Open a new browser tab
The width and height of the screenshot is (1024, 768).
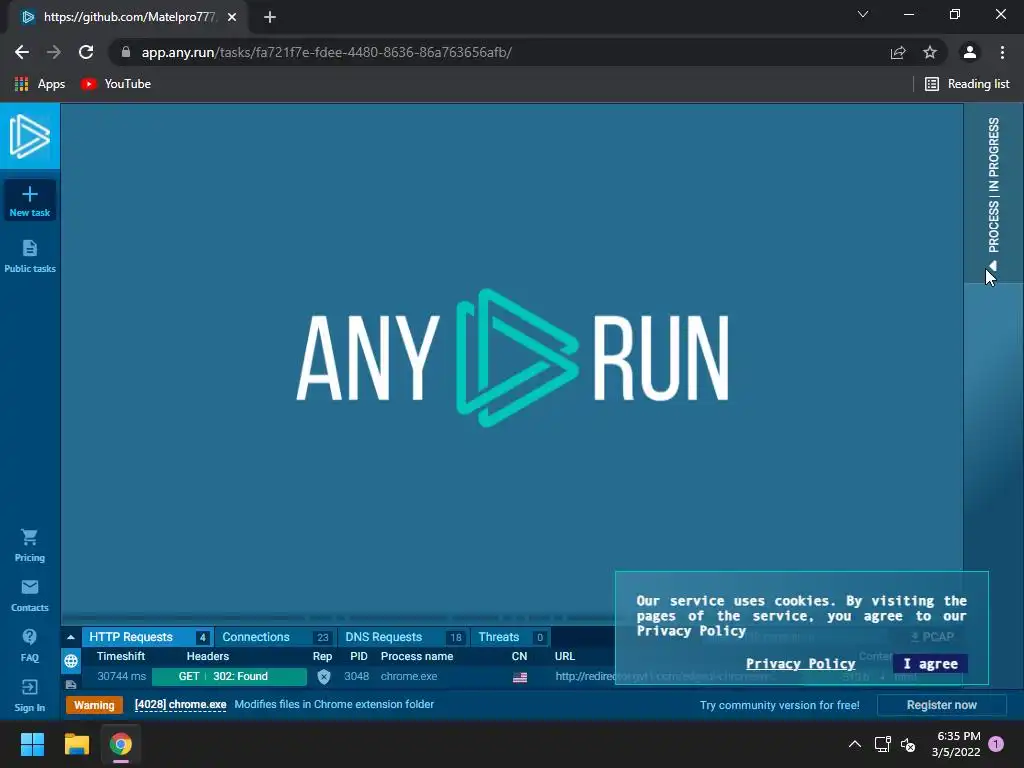(270, 17)
